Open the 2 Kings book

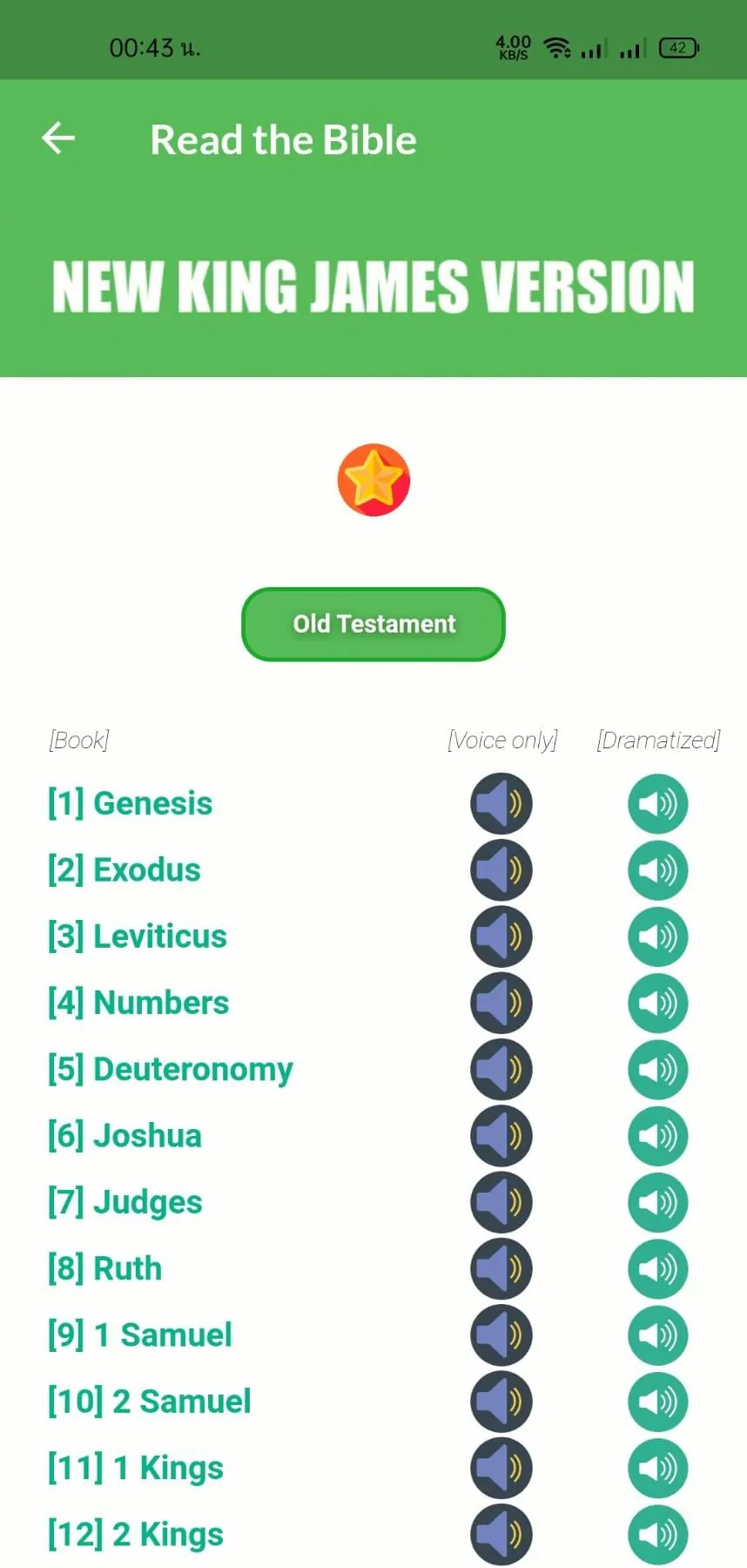(x=136, y=1534)
